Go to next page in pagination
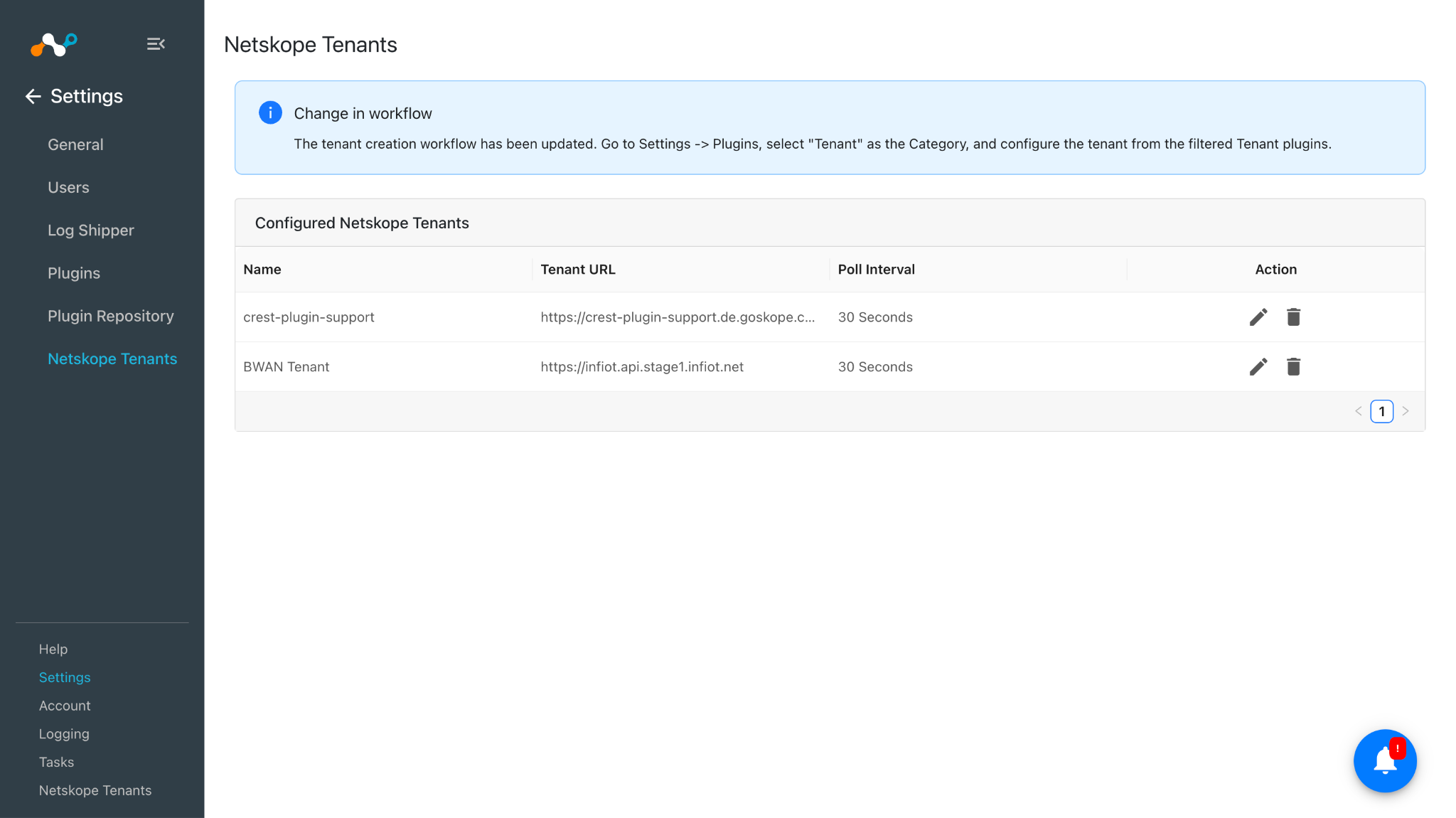Viewport: 1456px width, 818px height. tap(1406, 411)
